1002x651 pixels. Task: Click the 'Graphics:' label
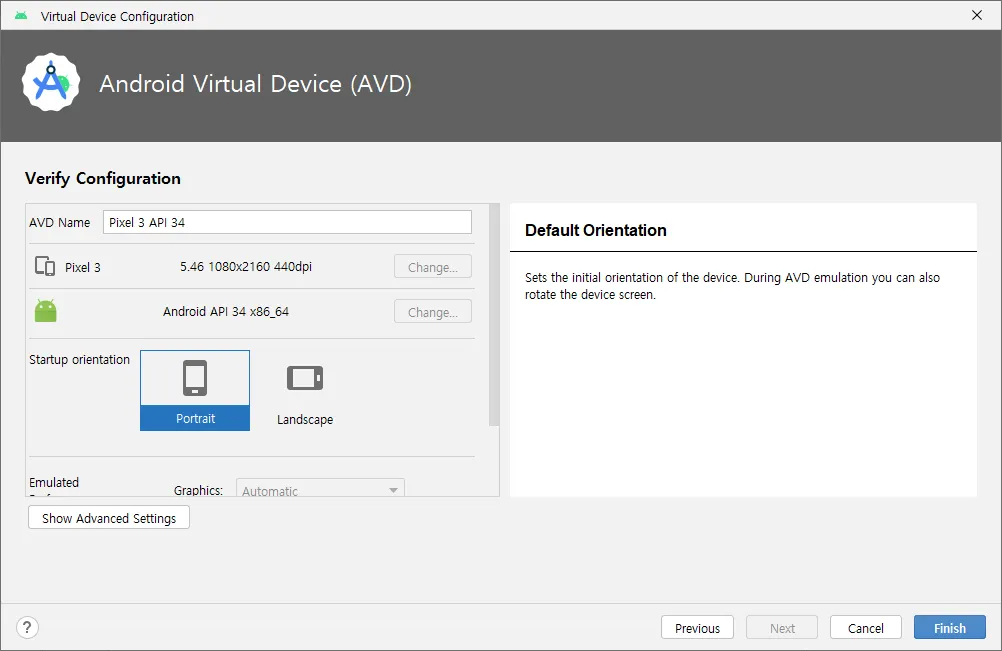point(198,490)
